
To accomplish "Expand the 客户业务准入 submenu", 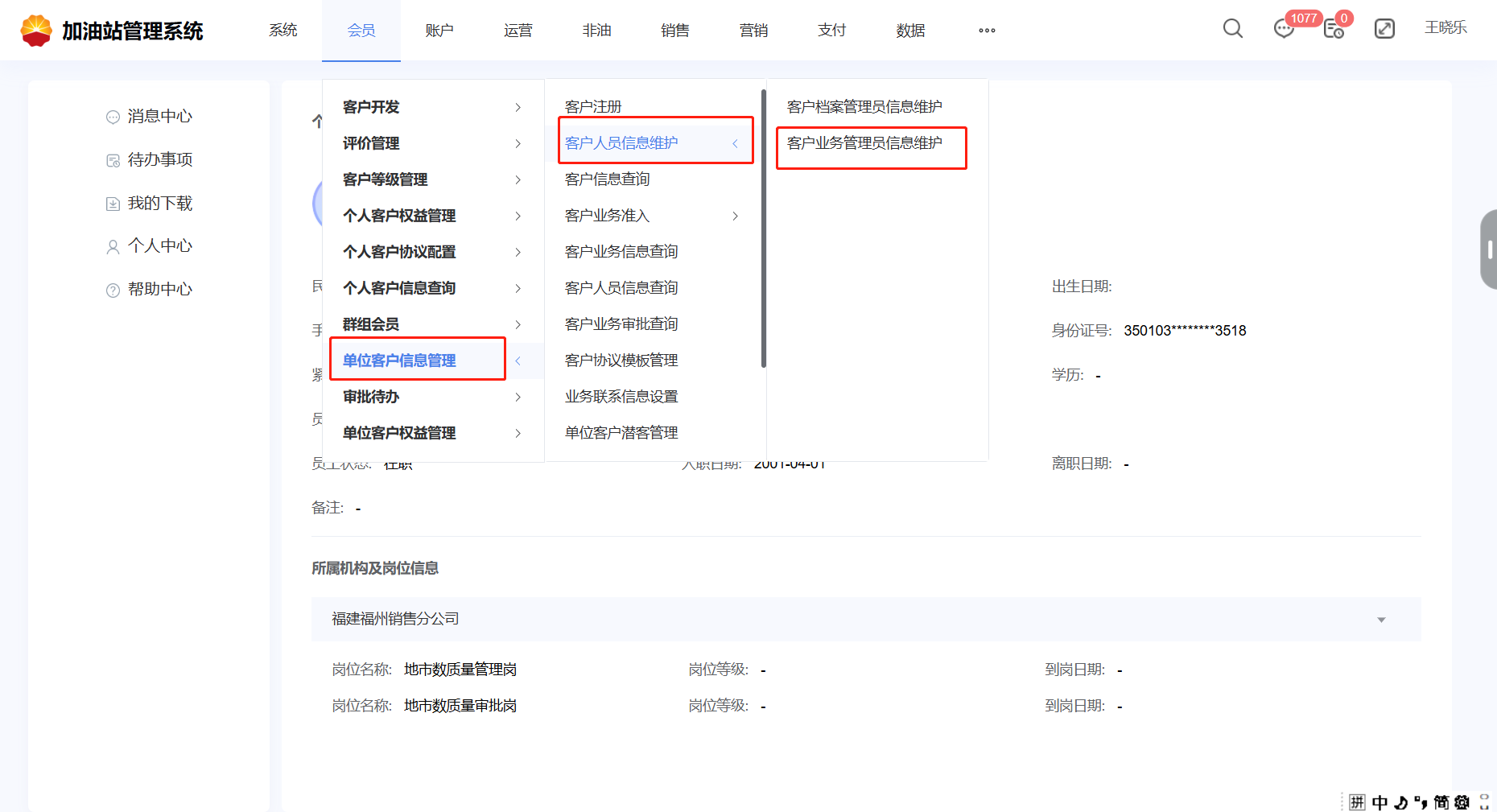I will 652,216.
